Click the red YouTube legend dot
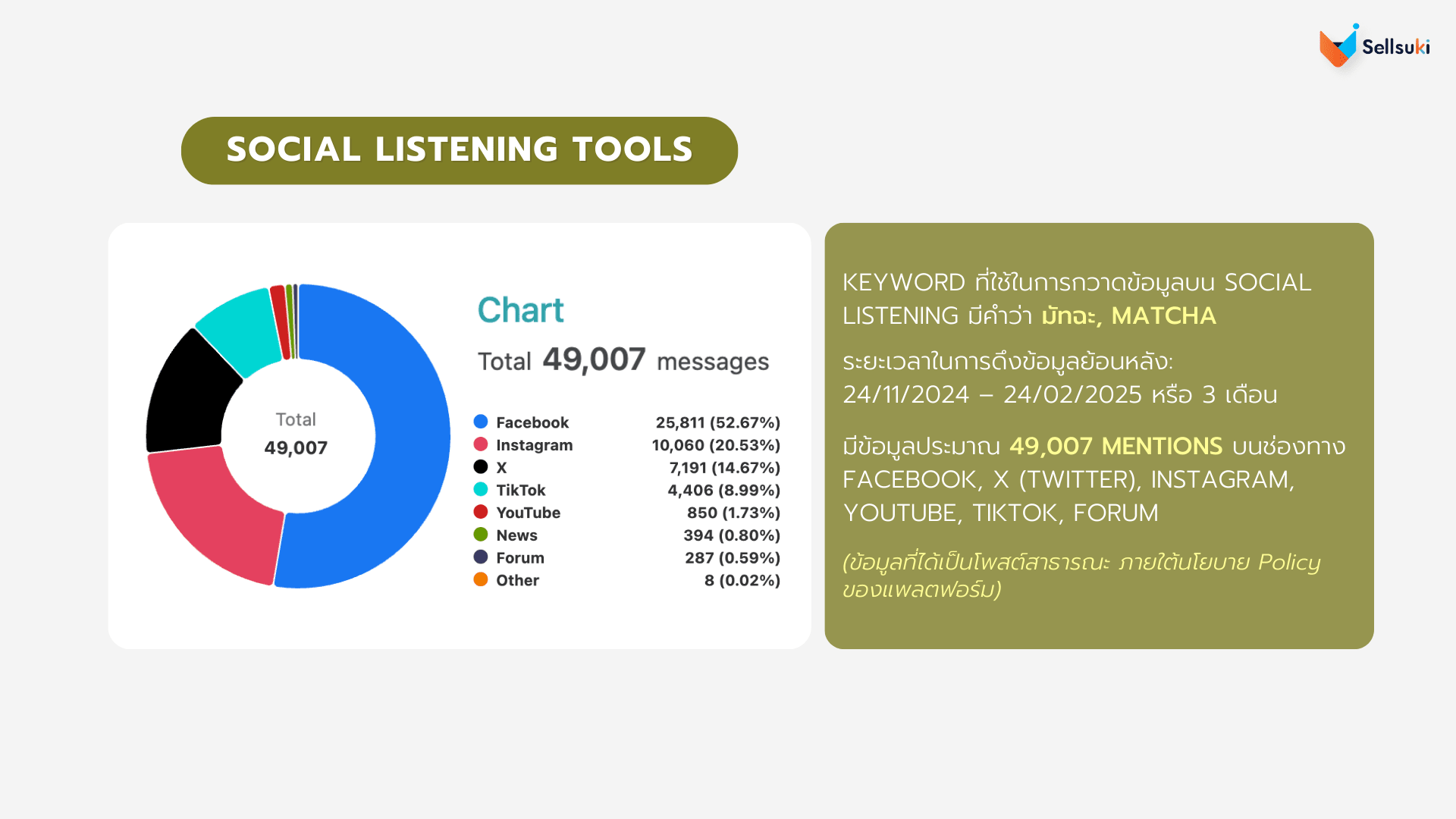 [481, 512]
